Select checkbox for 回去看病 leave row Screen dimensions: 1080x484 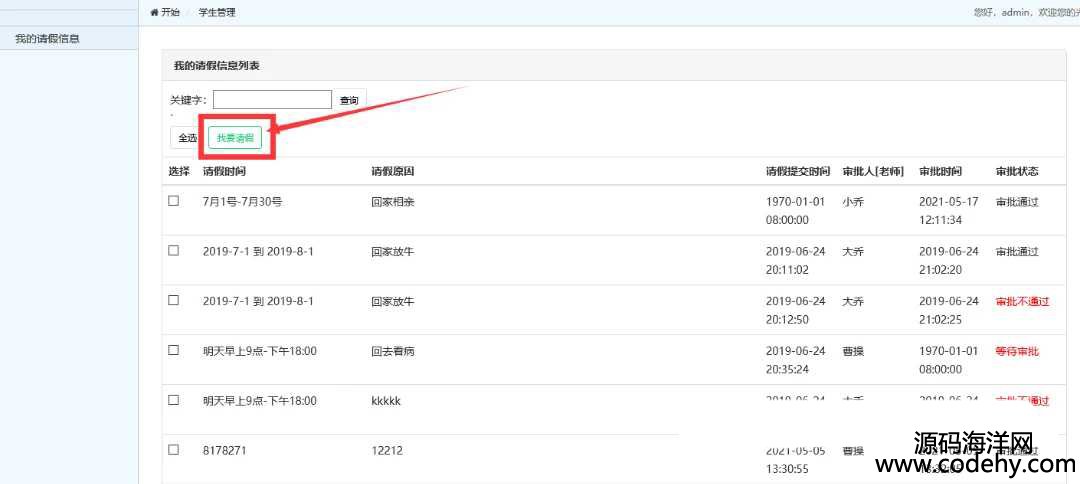click(174, 350)
